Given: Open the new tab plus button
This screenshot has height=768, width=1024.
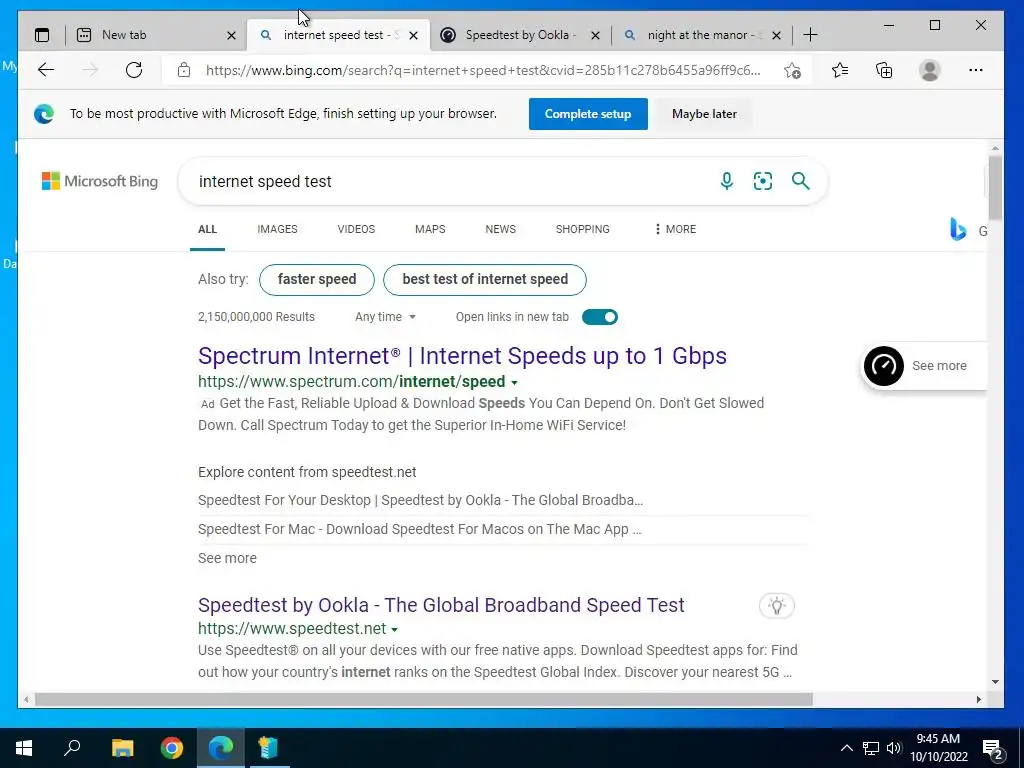Looking at the screenshot, I should [810, 35].
